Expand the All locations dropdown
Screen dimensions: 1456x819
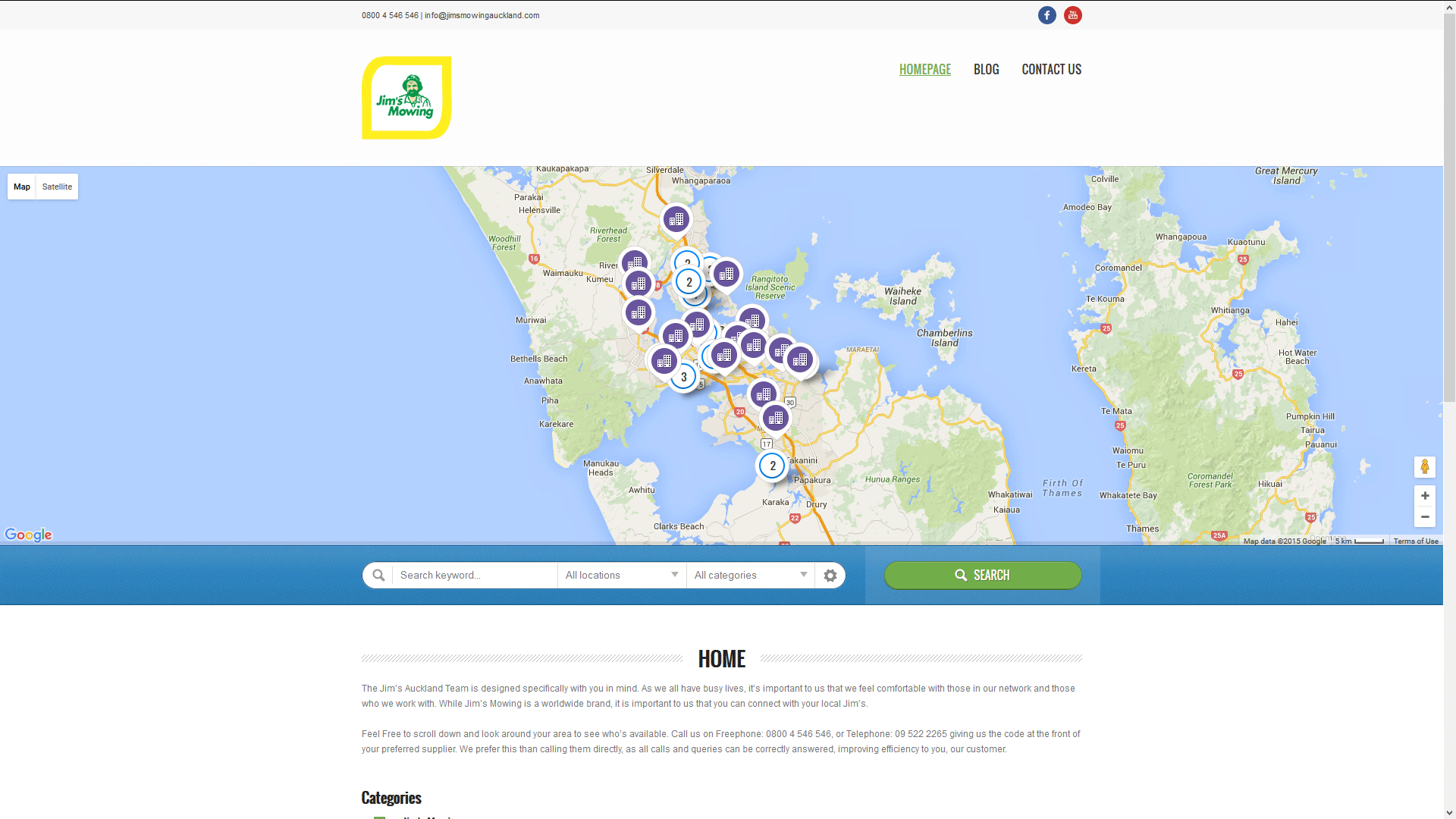622,576
